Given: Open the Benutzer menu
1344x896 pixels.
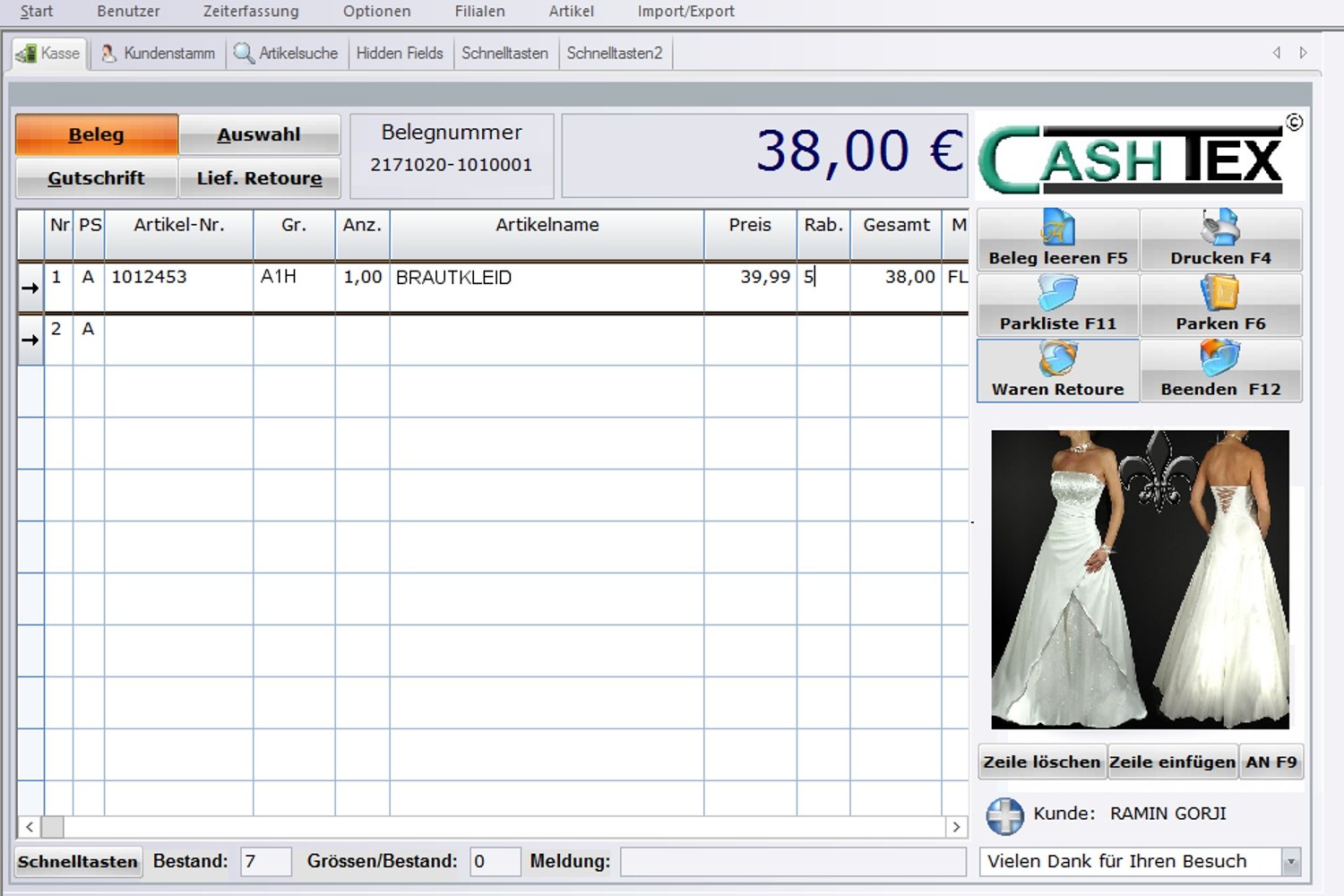Looking at the screenshot, I should (x=128, y=12).
